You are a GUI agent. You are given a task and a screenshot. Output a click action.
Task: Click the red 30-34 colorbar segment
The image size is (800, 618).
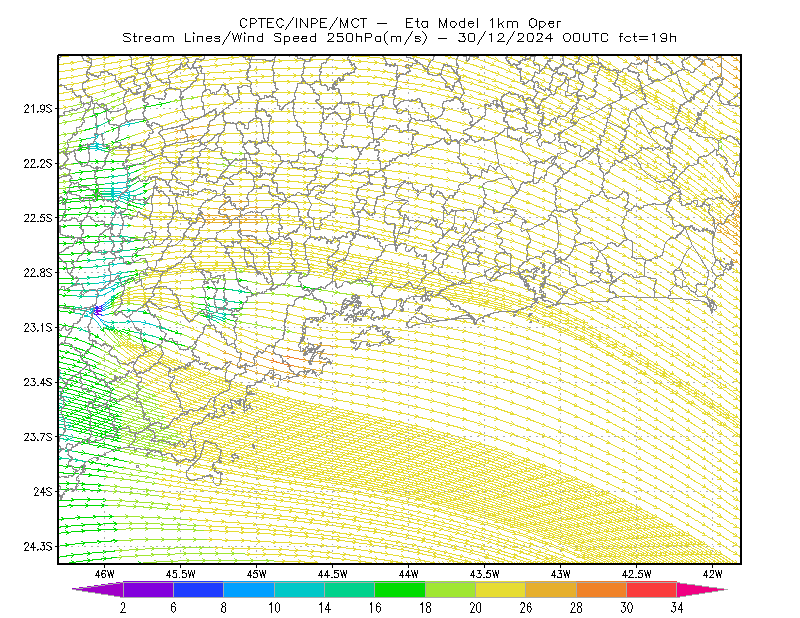[652, 589]
